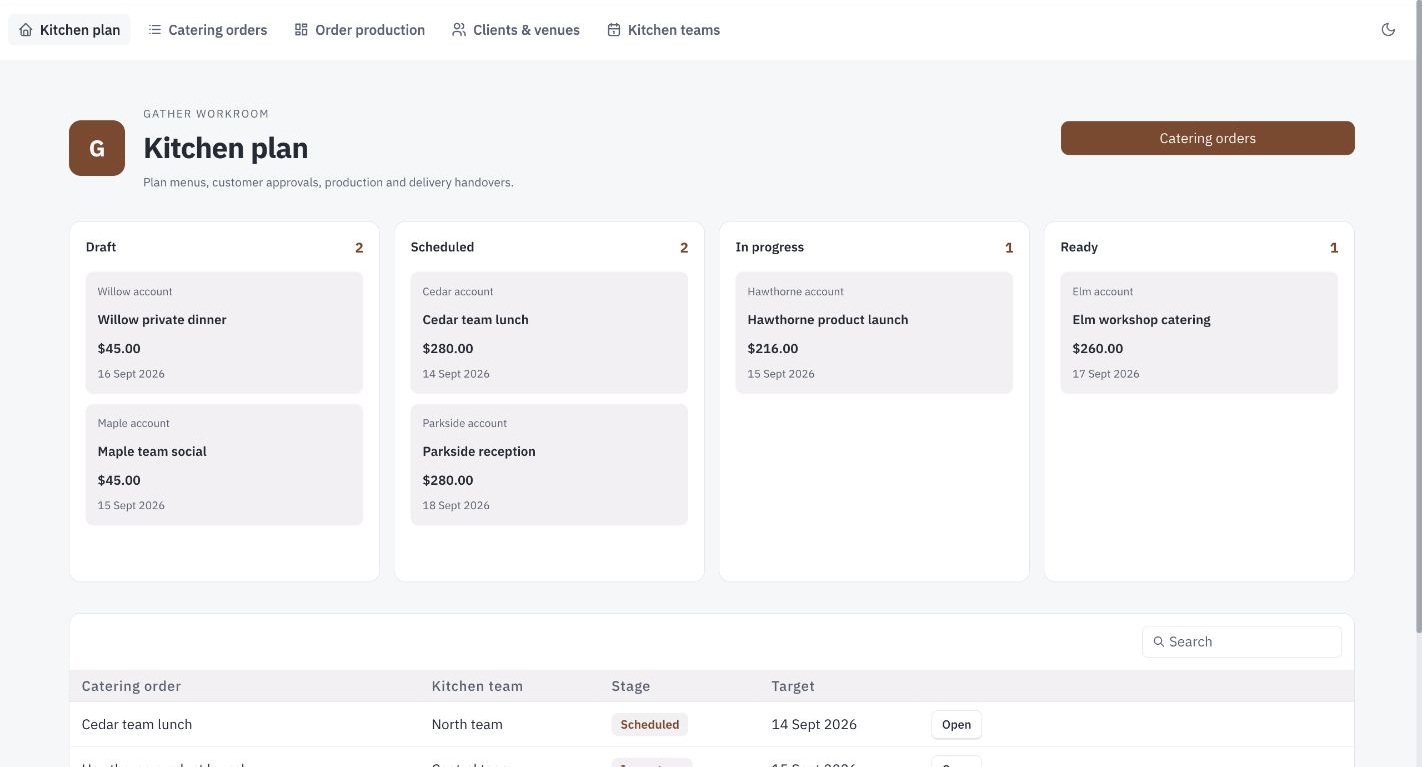Open the Willow private dinner card

click(224, 332)
